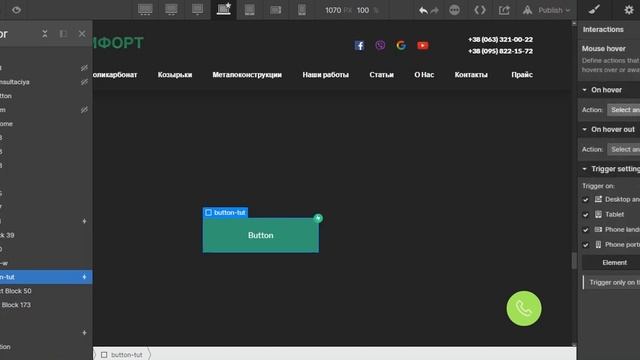Toggle the Phone portrait trigger checkbox

point(586,245)
